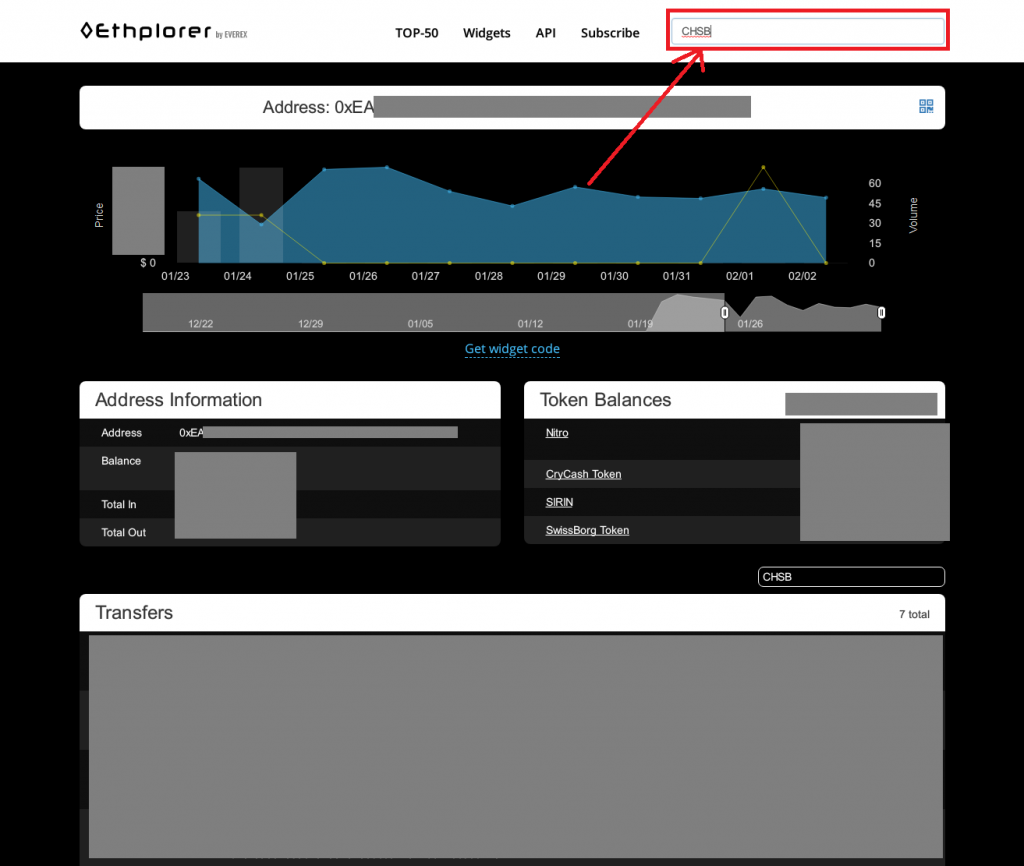This screenshot has height=866, width=1024.
Task: Go to the Widgets page
Action: point(486,33)
